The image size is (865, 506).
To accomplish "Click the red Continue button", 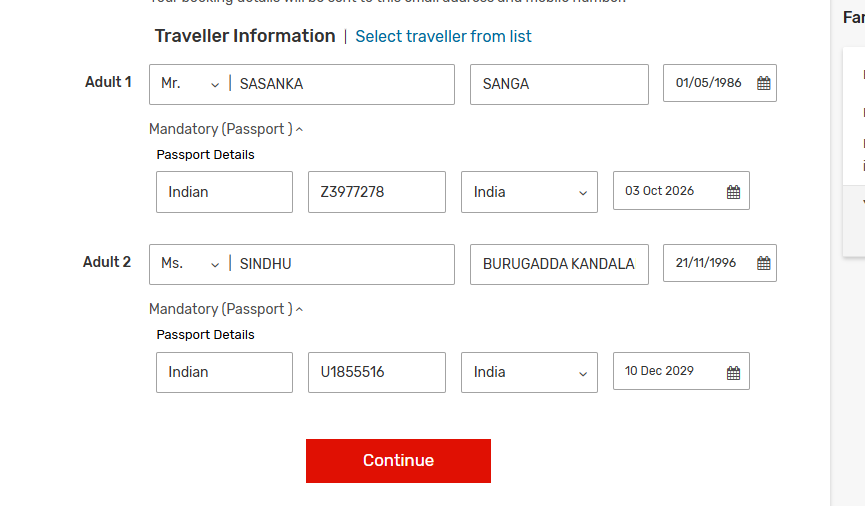I will [398, 461].
